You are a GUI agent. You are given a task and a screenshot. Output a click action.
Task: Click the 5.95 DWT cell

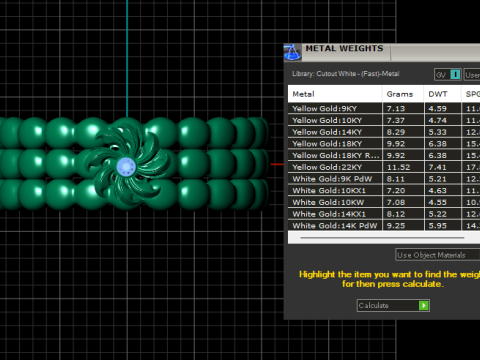click(x=443, y=225)
